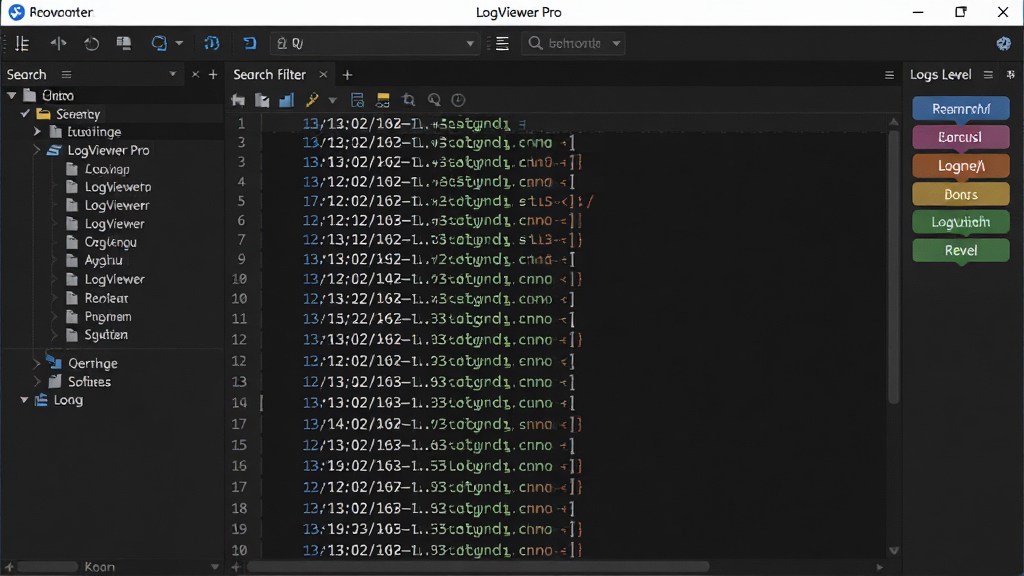Viewport: 1024px width, 576px height.
Task: Expand the Sofiires tree node
Action: point(37,381)
